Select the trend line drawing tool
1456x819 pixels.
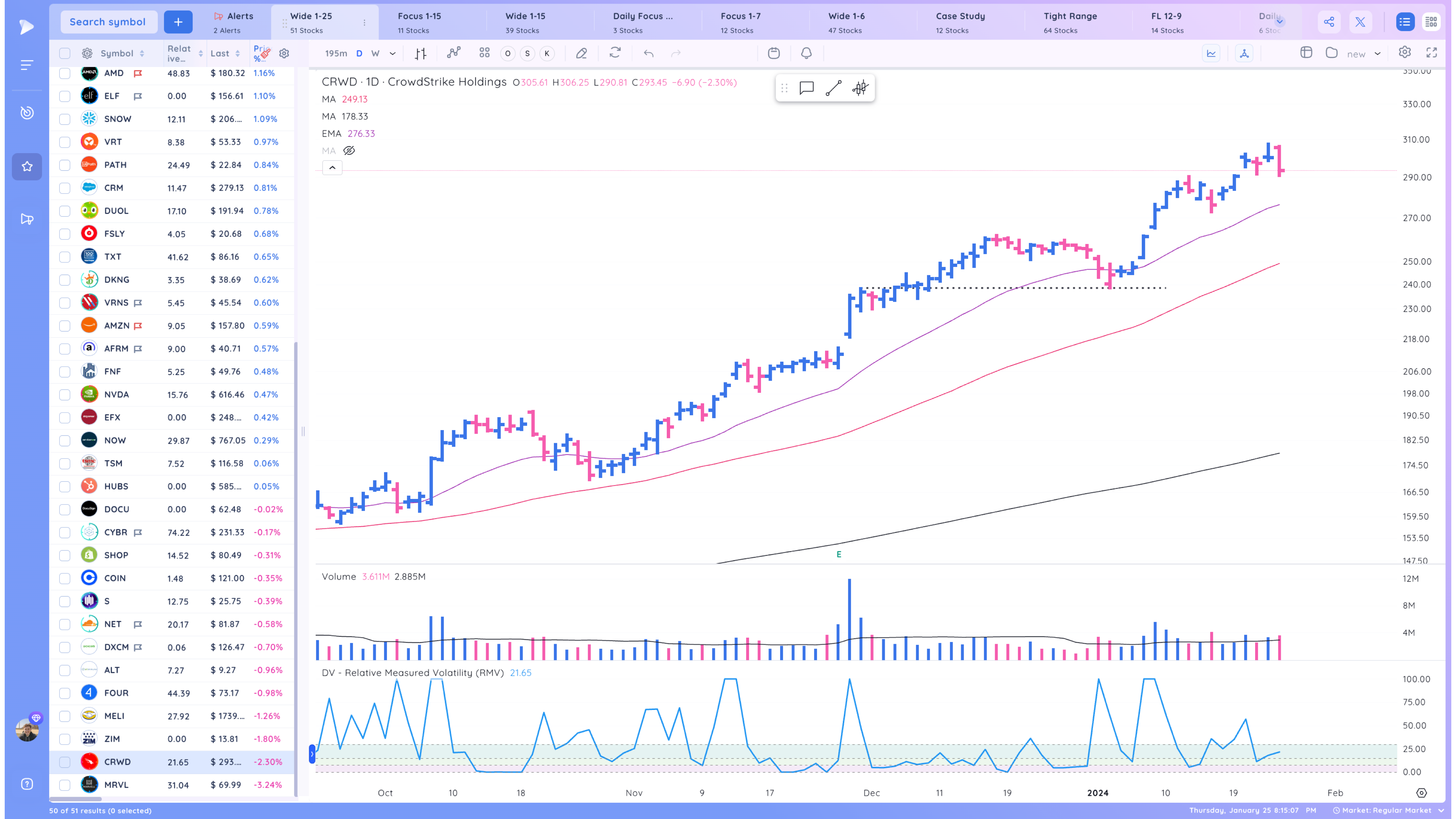833,88
